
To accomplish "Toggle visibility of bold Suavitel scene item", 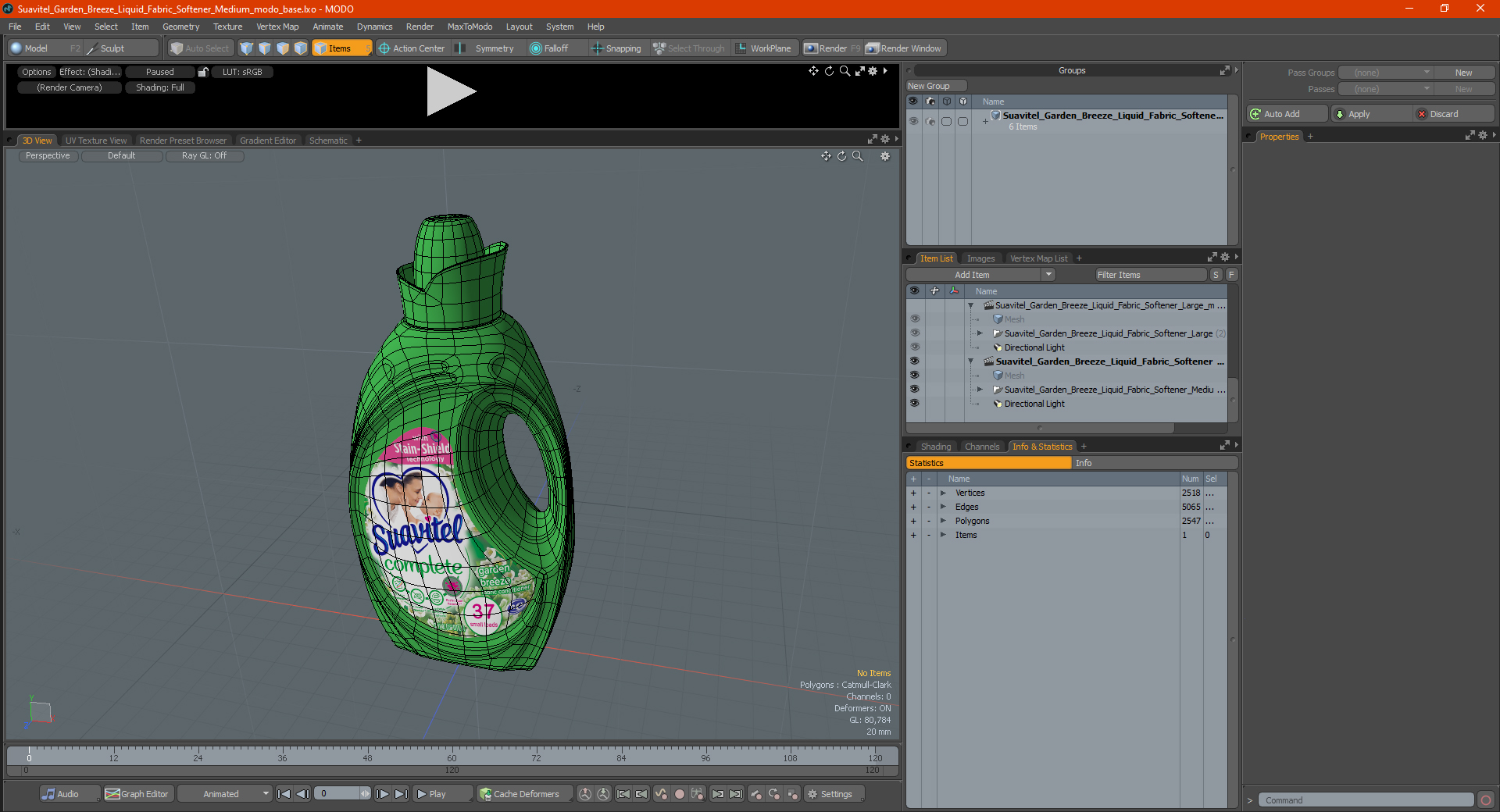I will click(914, 361).
